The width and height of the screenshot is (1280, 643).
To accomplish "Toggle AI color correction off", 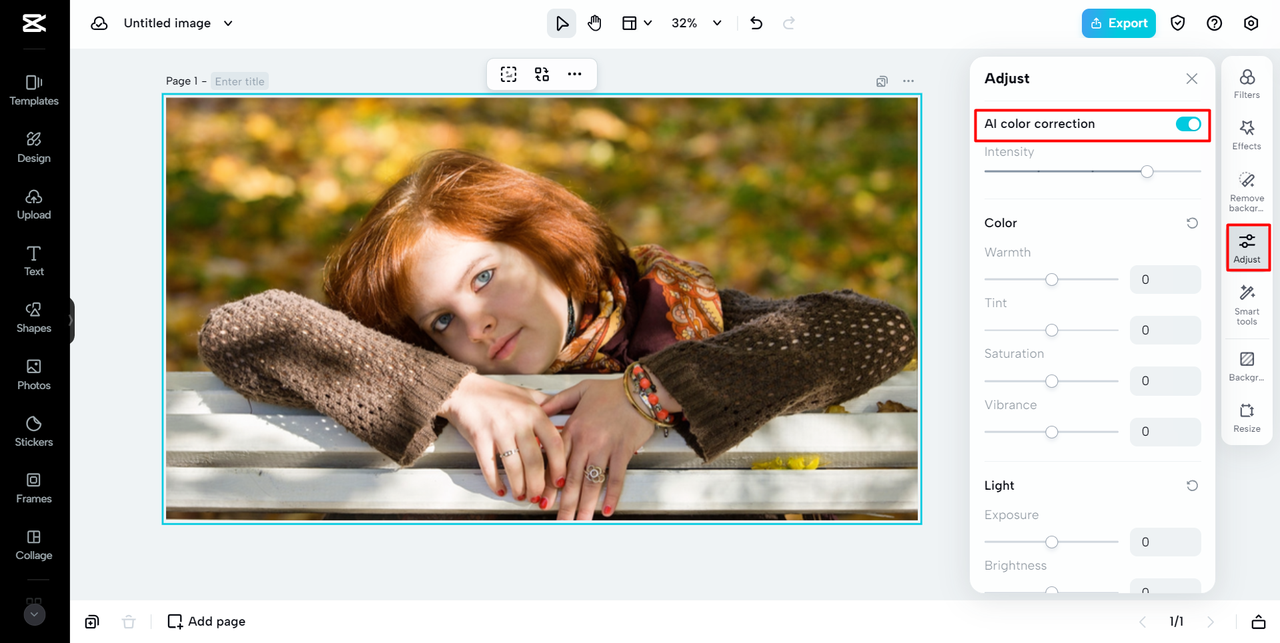I will pyautogui.click(x=1188, y=124).
